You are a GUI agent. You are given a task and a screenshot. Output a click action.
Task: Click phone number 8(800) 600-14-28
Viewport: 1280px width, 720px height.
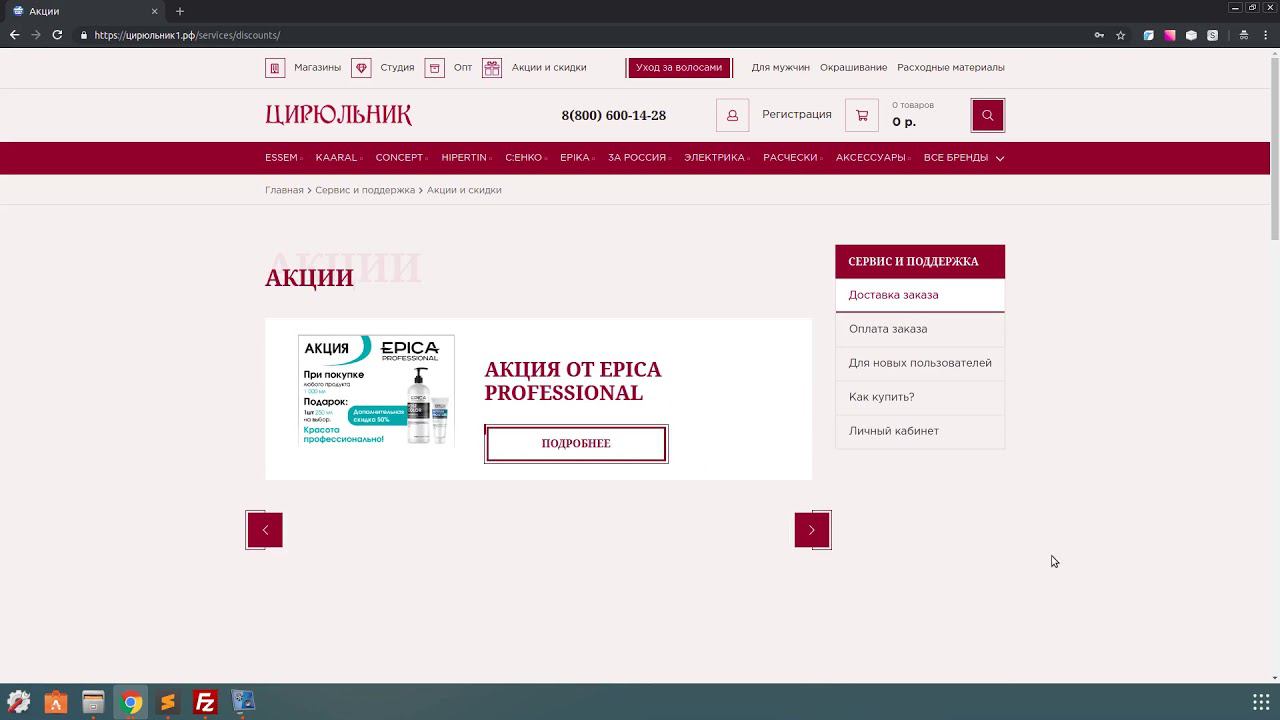(614, 116)
